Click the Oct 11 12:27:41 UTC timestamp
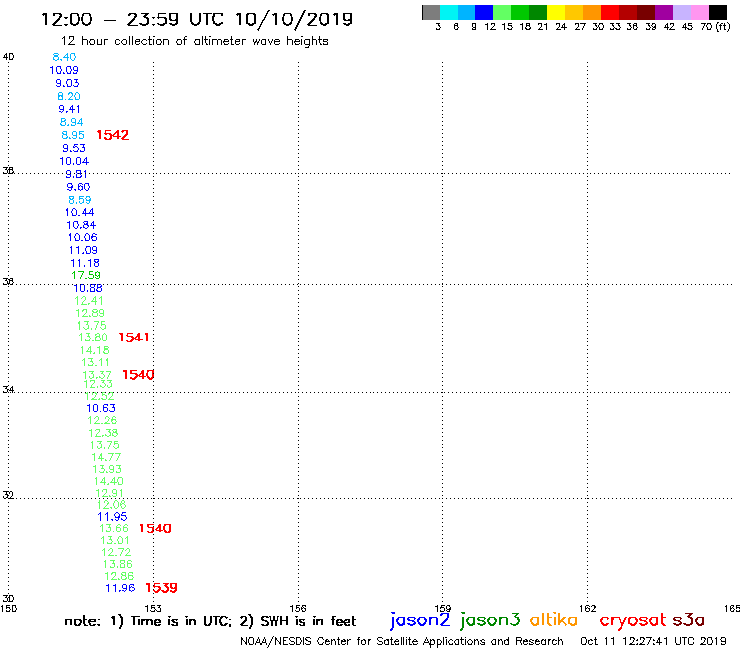Viewport: 740px width, 650px height. tap(653, 641)
